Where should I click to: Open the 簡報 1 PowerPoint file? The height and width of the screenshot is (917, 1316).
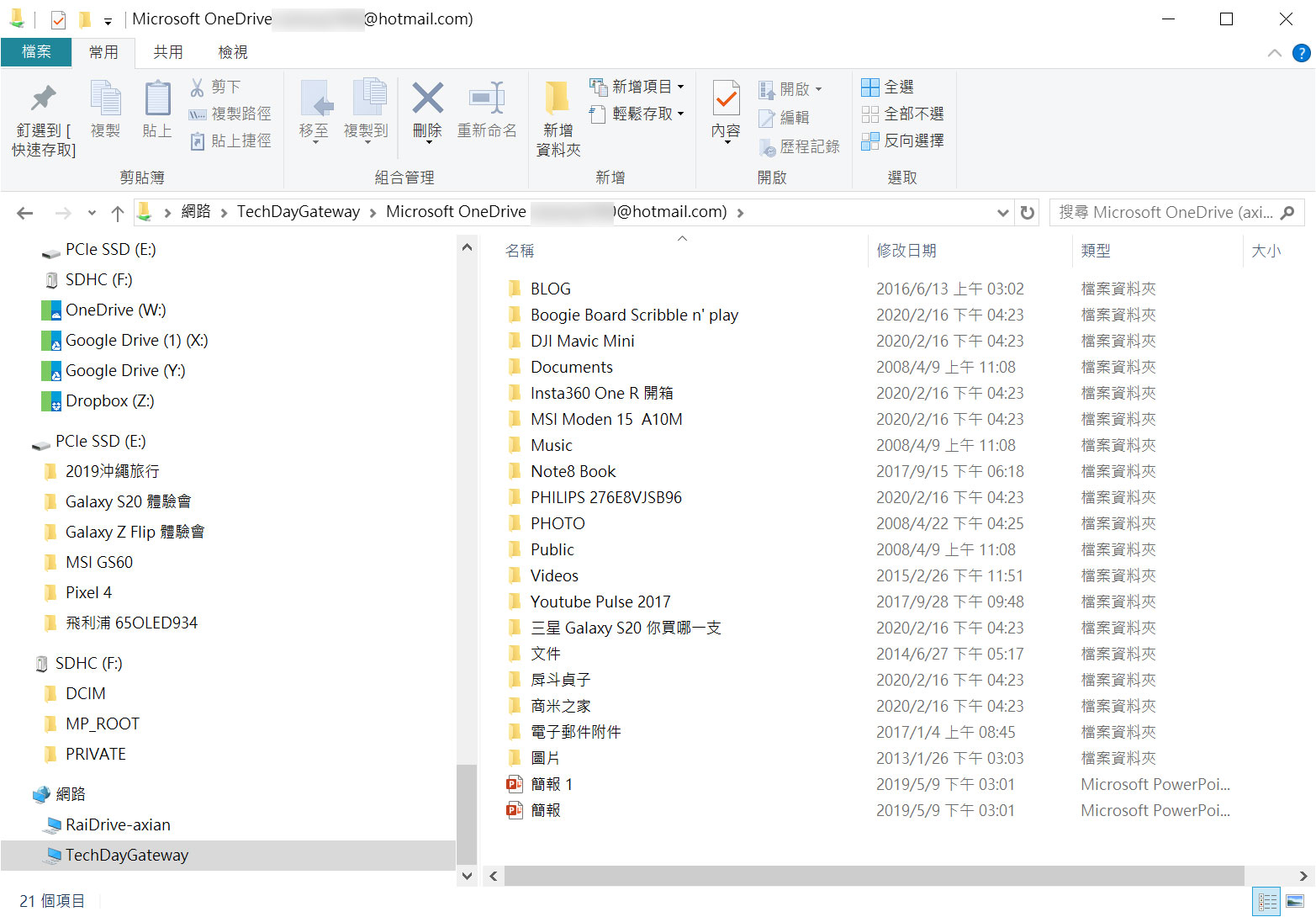[x=552, y=784]
